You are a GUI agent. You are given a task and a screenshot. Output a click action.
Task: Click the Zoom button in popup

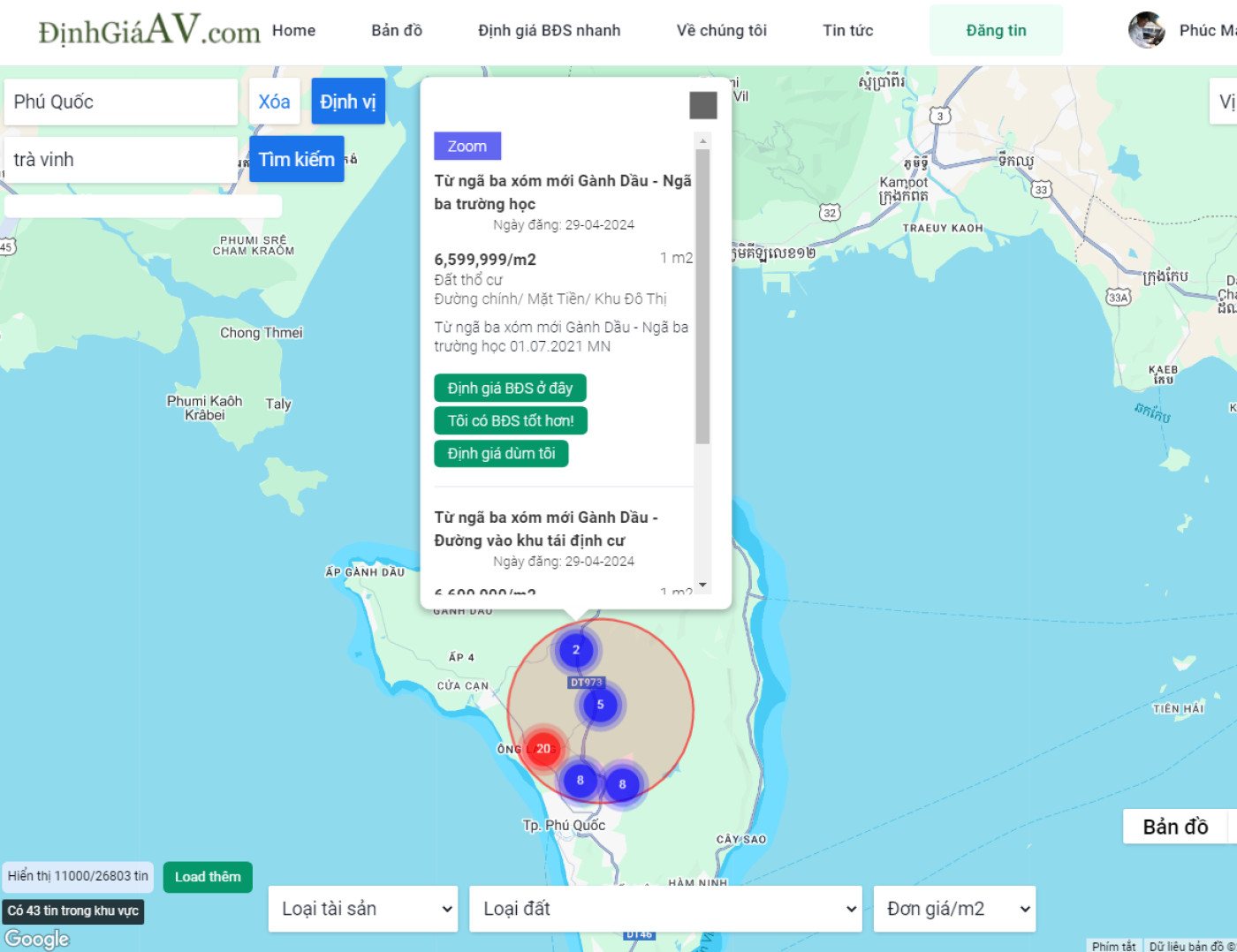467,146
